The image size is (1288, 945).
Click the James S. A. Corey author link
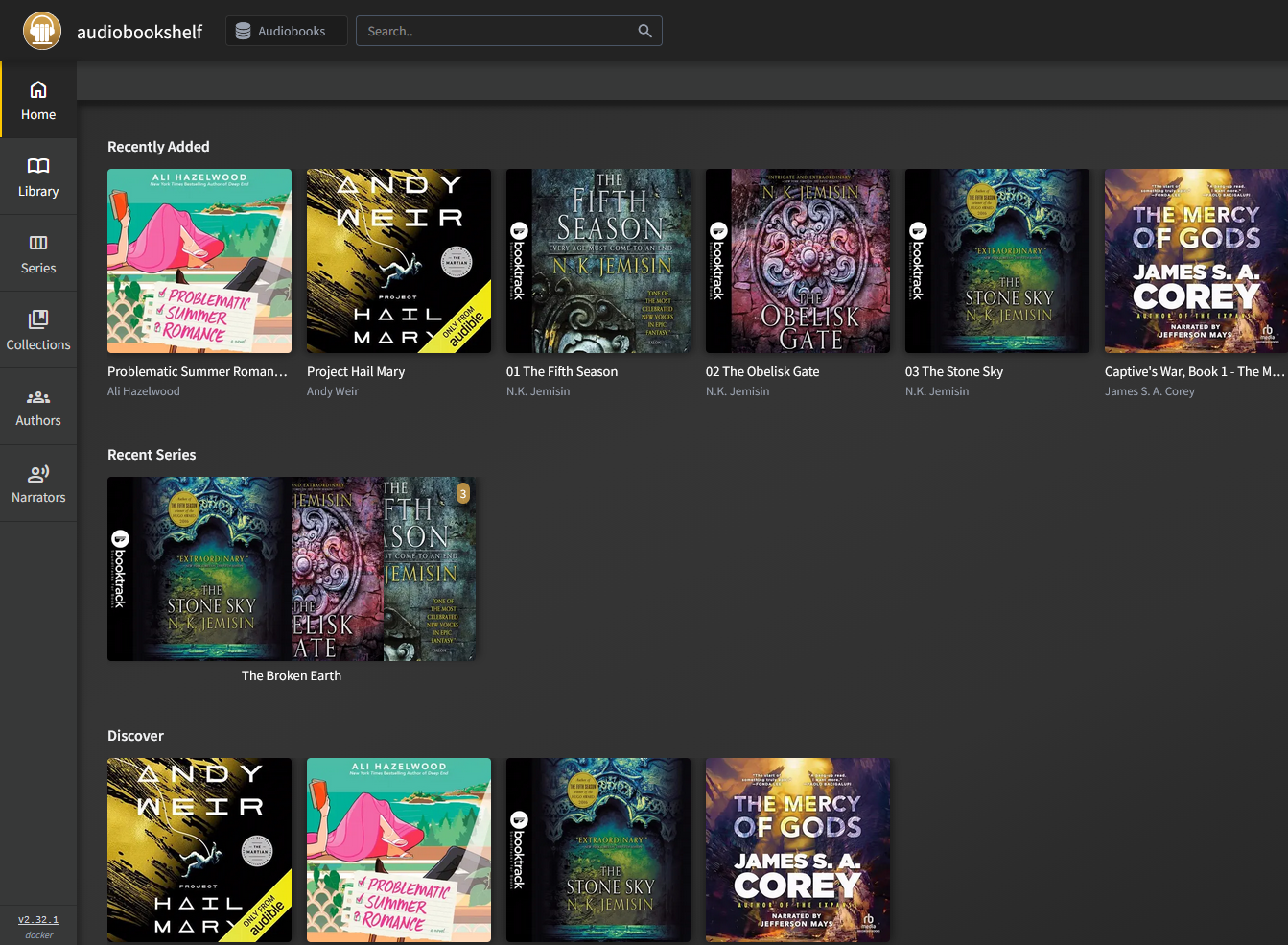tap(1150, 391)
